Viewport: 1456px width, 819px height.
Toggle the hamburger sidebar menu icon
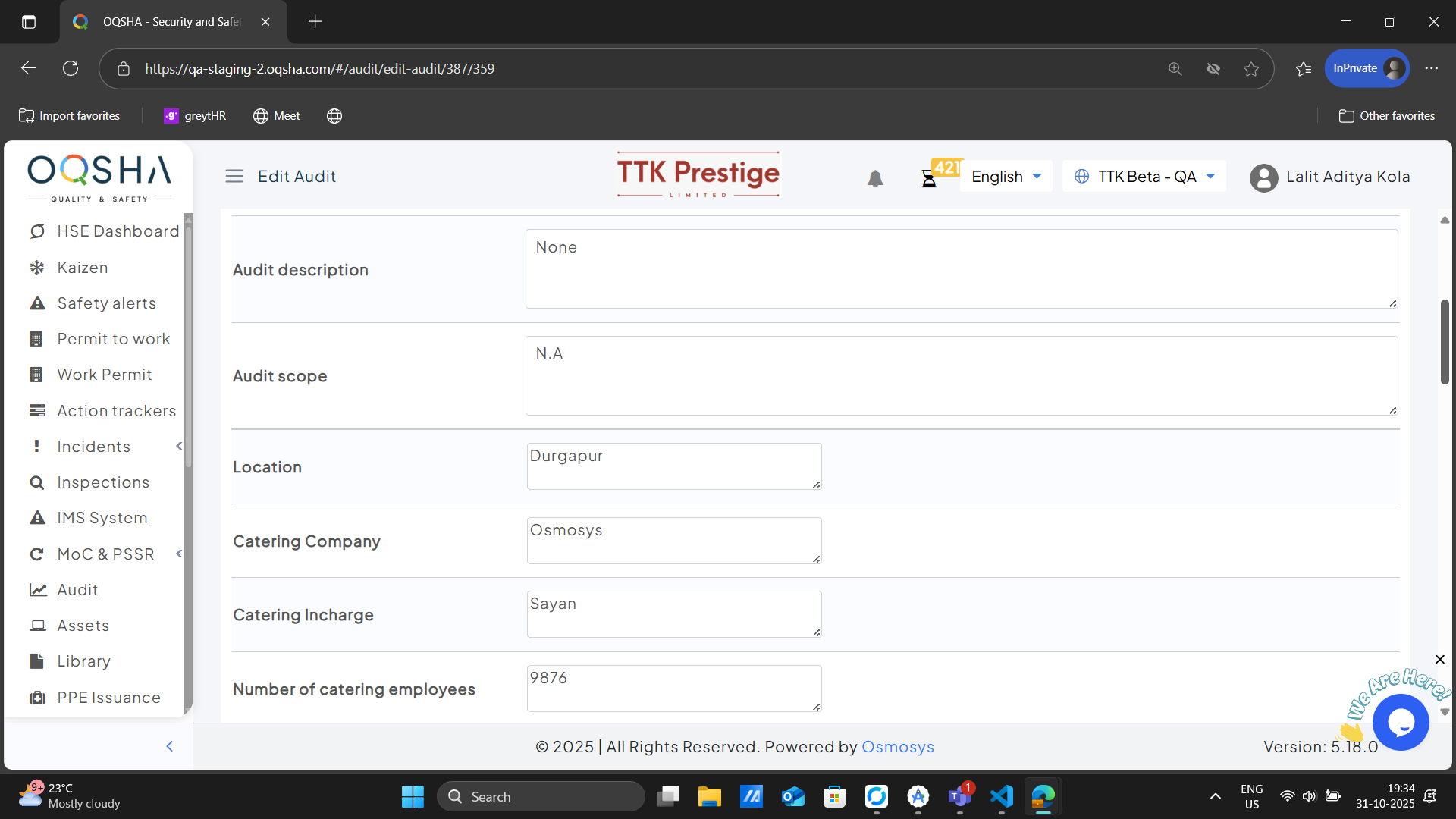tap(234, 176)
